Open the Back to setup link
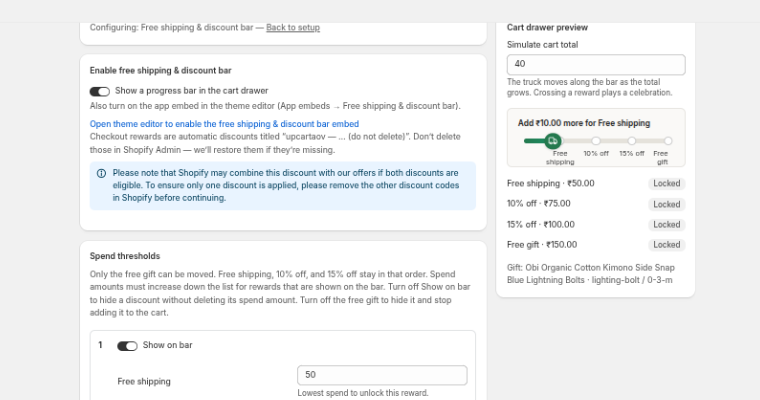This screenshot has height=400, width=760. coord(293,28)
